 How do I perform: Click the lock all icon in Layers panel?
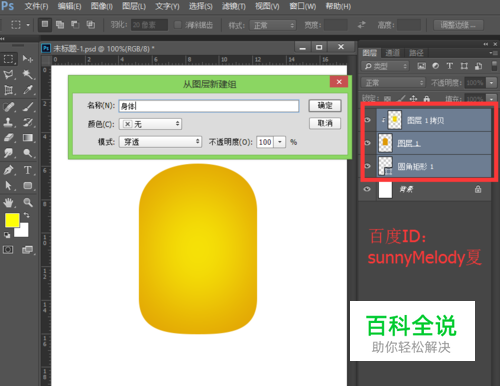[x=427, y=98]
